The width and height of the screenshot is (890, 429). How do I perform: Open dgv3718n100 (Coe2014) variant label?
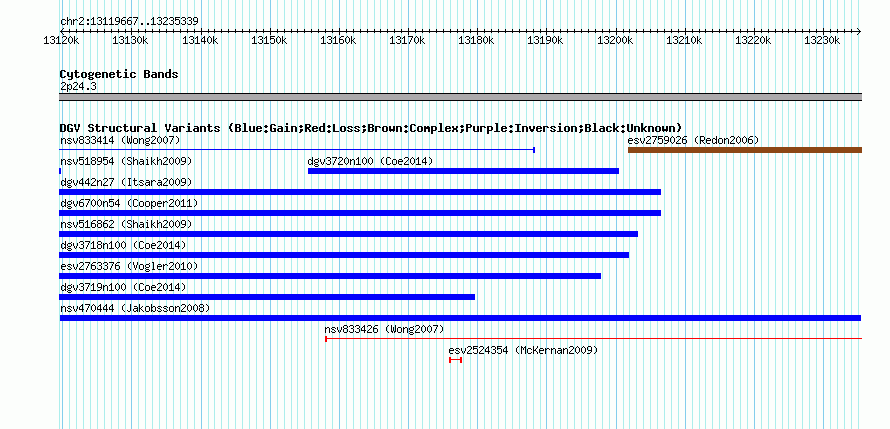coord(123,245)
